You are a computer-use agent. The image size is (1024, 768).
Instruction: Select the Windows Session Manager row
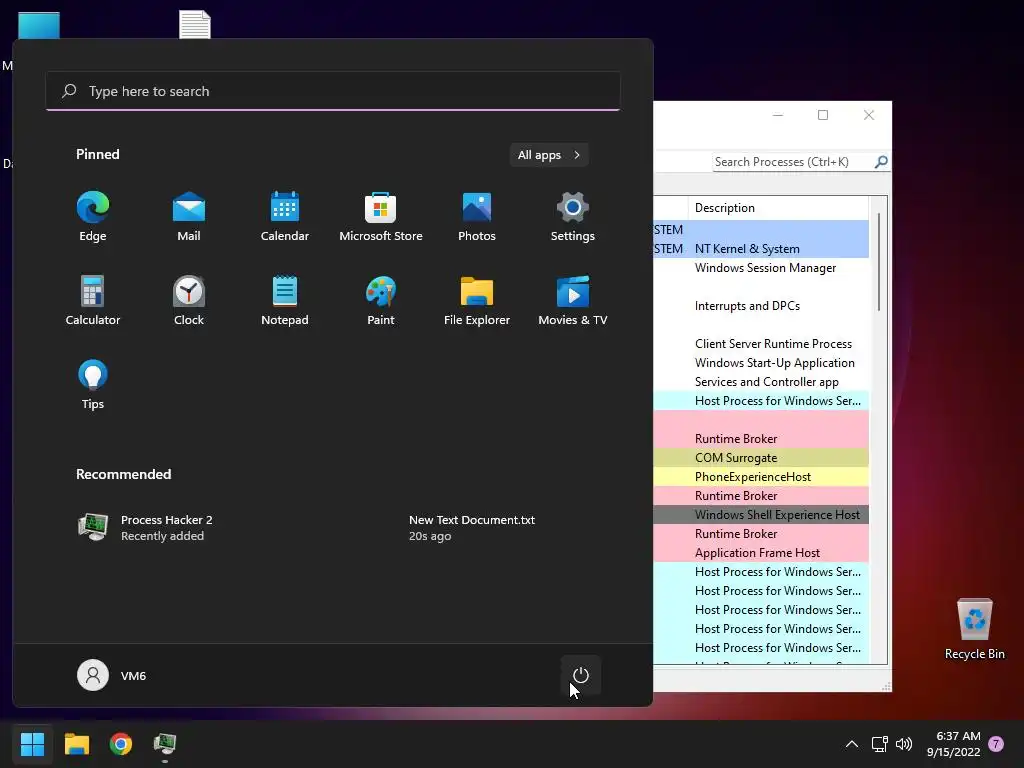click(x=761, y=268)
